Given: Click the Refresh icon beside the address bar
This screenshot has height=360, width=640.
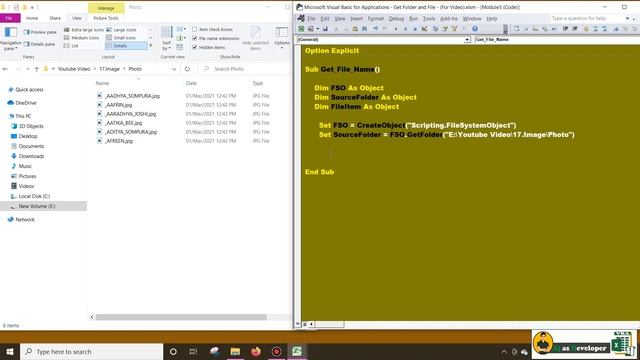Looking at the screenshot, I should (187, 69).
